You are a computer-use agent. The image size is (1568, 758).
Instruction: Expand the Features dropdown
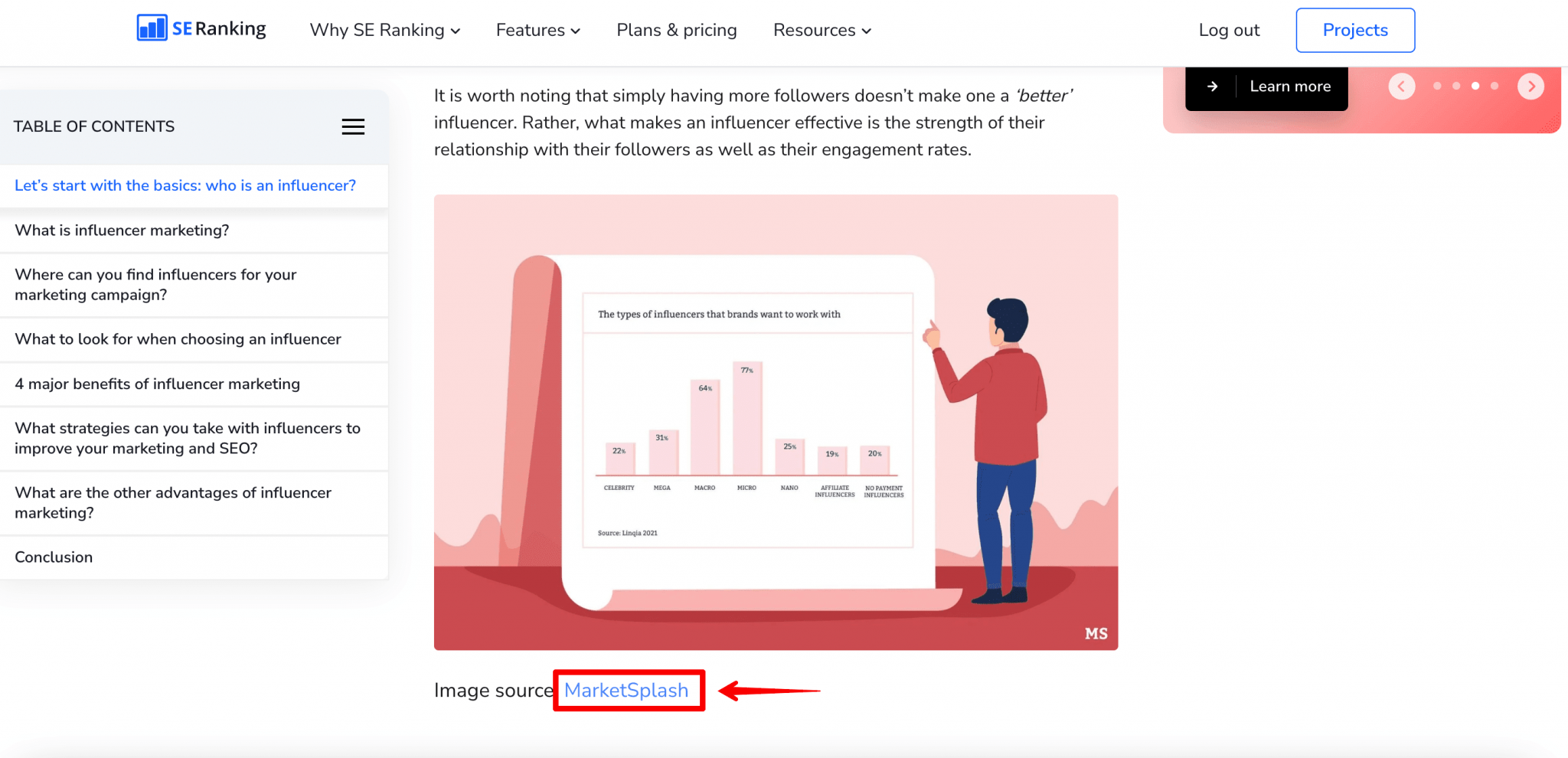coord(537,30)
